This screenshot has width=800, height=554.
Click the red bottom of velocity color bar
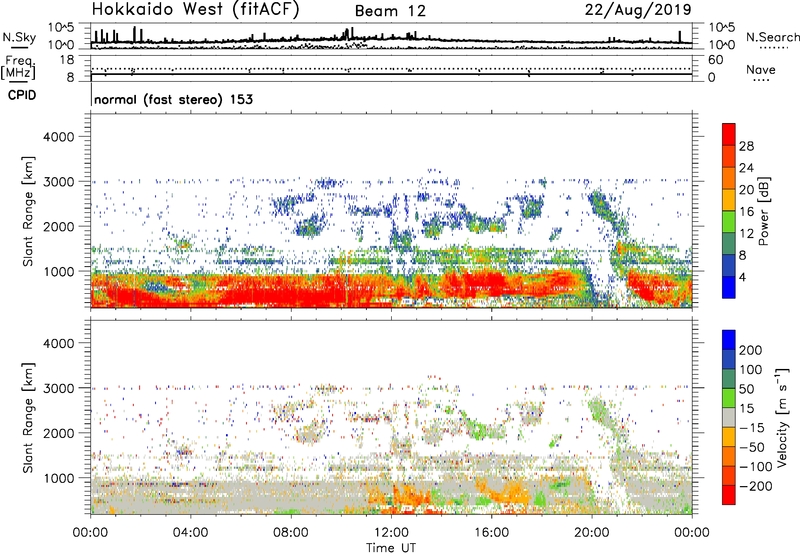coord(729,496)
